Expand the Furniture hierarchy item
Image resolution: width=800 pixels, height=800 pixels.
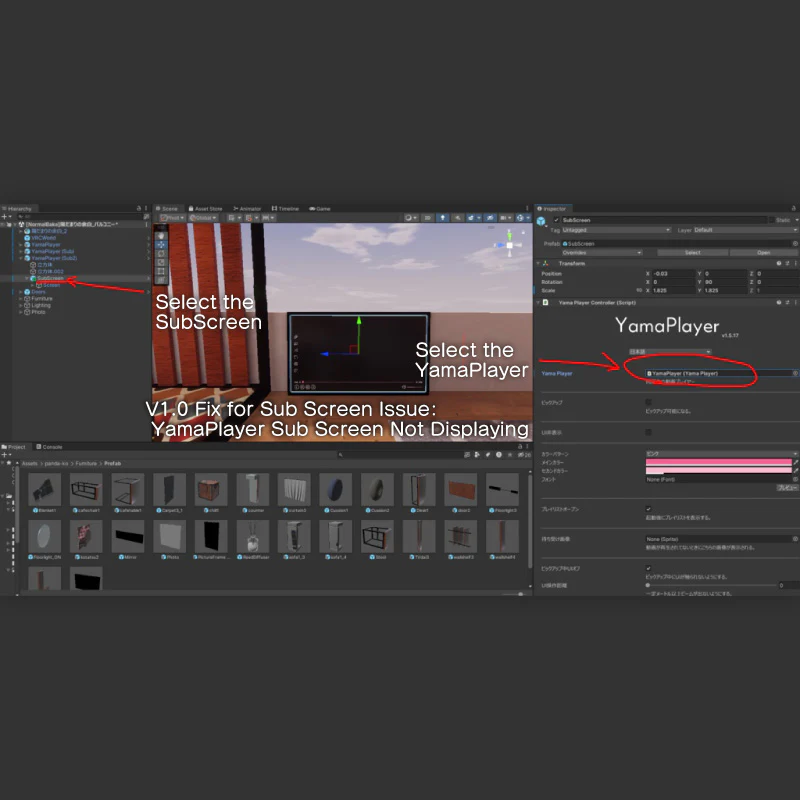21,298
